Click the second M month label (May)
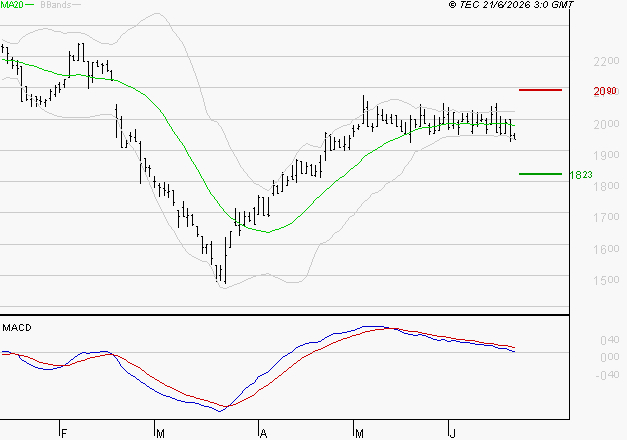Image resolution: width=627 pixels, height=440 pixels. (x=359, y=433)
